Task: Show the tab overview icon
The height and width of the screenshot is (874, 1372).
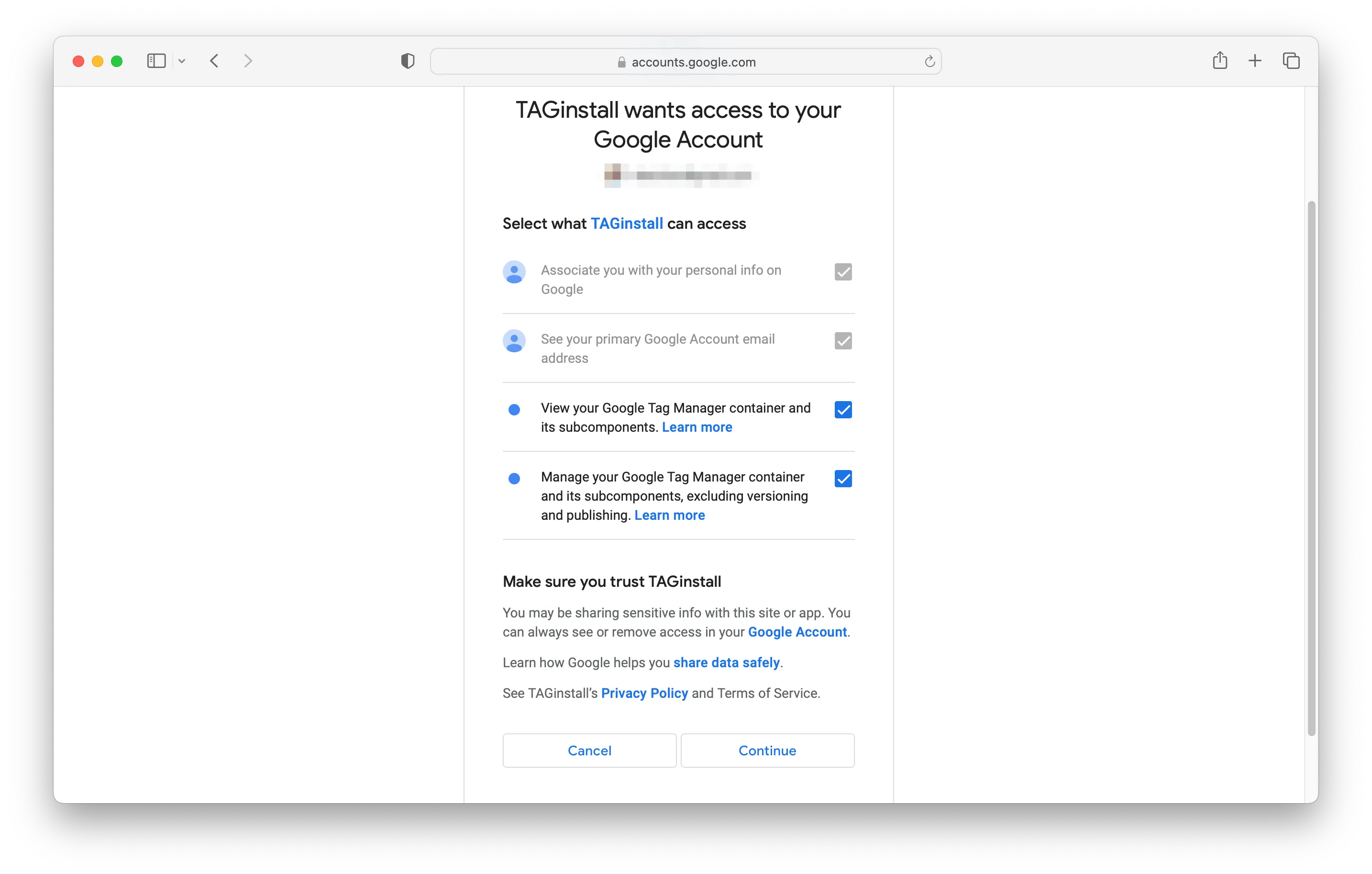Action: pos(1291,60)
